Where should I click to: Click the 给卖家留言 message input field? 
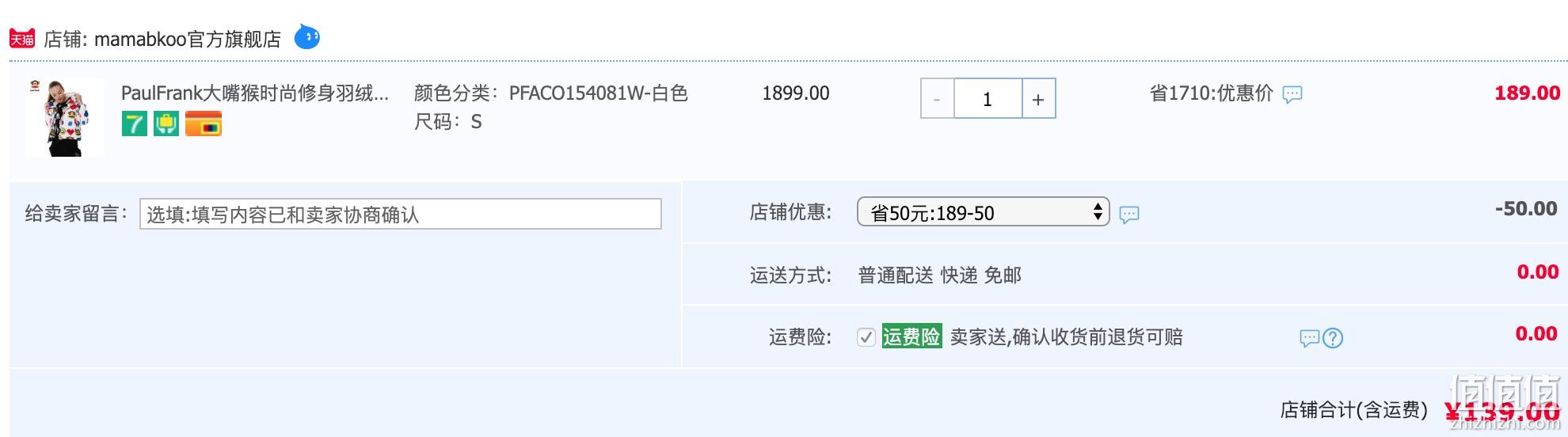click(x=401, y=215)
